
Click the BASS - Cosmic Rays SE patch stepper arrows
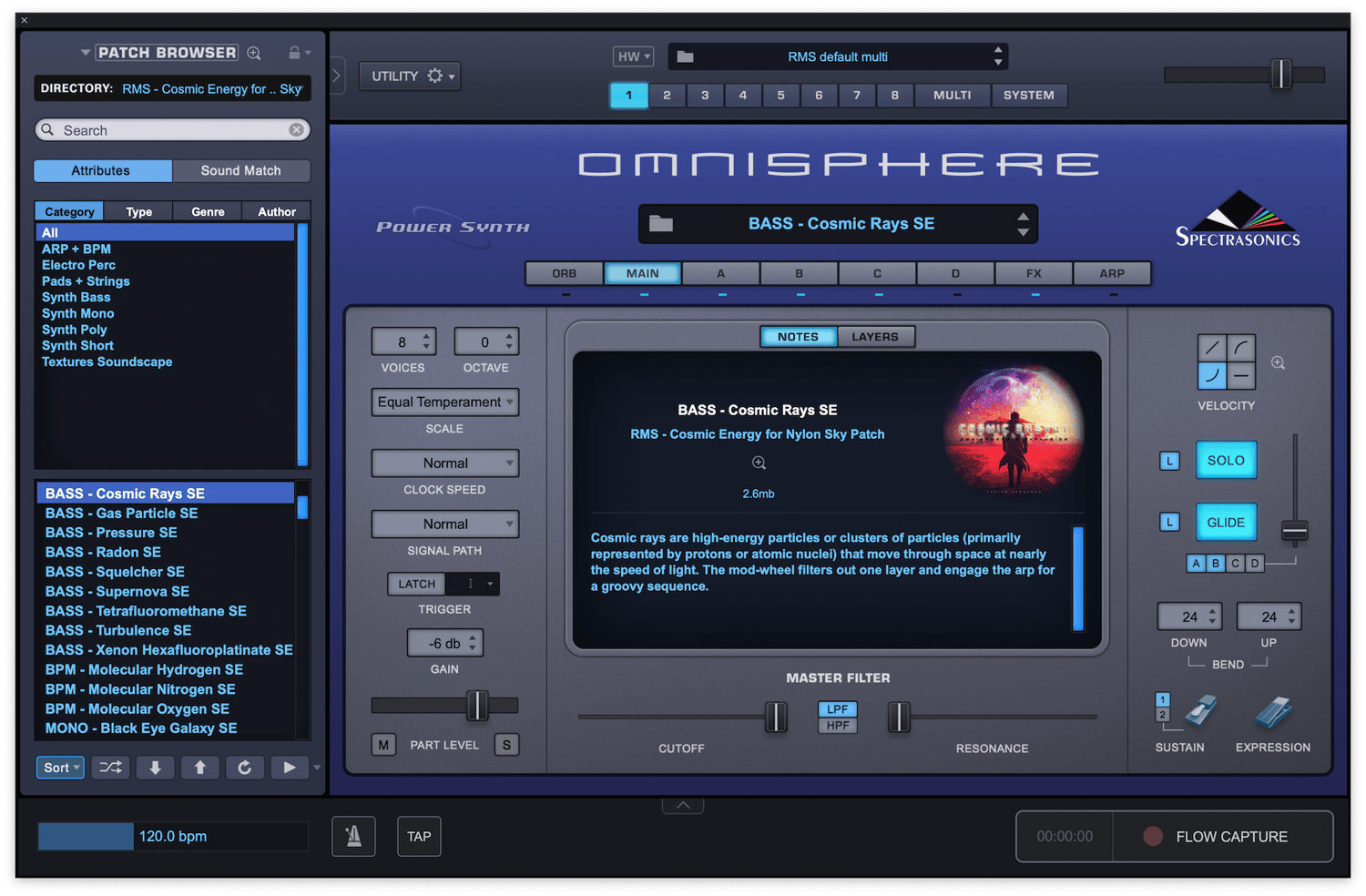pyautogui.click(x=1023, y=224)
